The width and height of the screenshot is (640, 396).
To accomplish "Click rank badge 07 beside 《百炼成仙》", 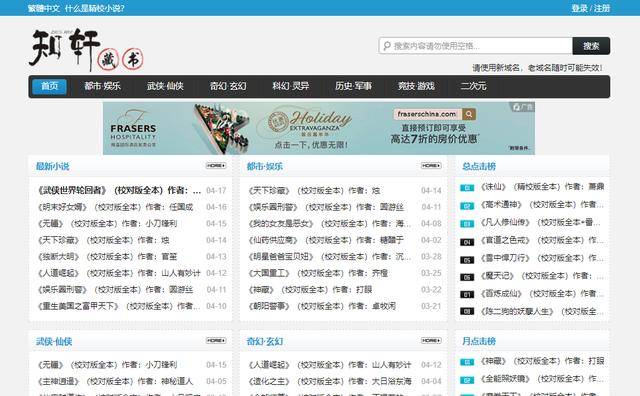I will 467,294.
